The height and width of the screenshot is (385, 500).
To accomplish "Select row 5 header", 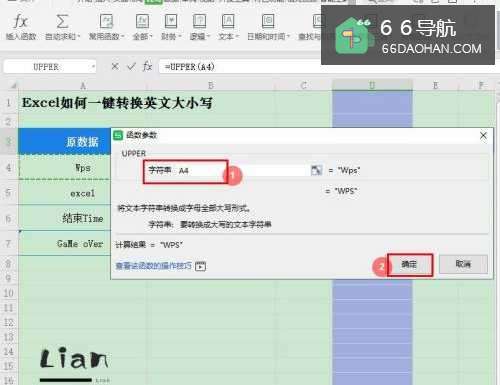I will point(9,193).
